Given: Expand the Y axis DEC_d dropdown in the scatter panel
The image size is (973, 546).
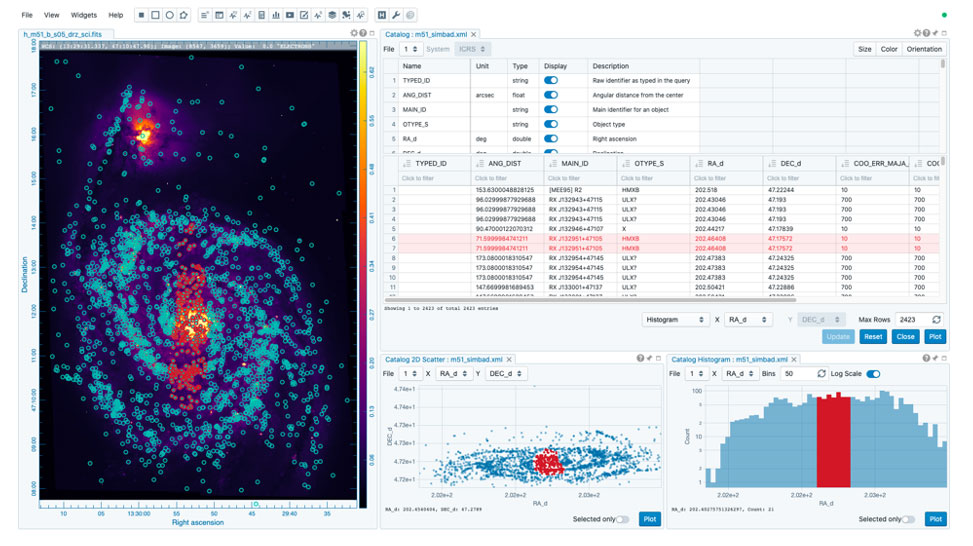Looking at the screenshot, I should (x=506, y=373).
